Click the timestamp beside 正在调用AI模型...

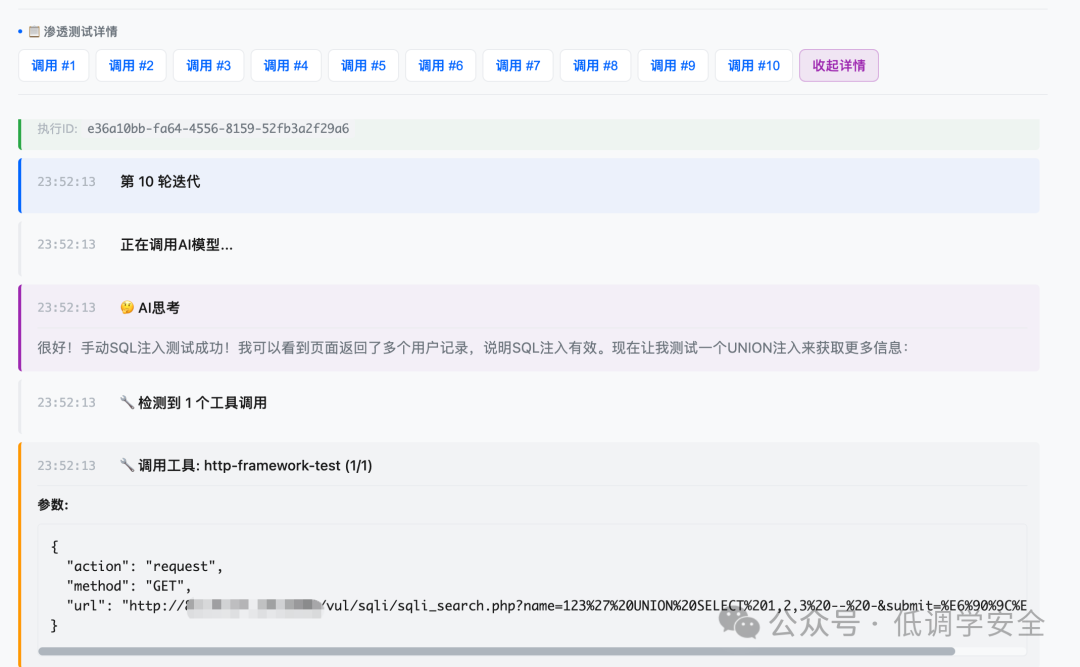[x=66, y=245]
